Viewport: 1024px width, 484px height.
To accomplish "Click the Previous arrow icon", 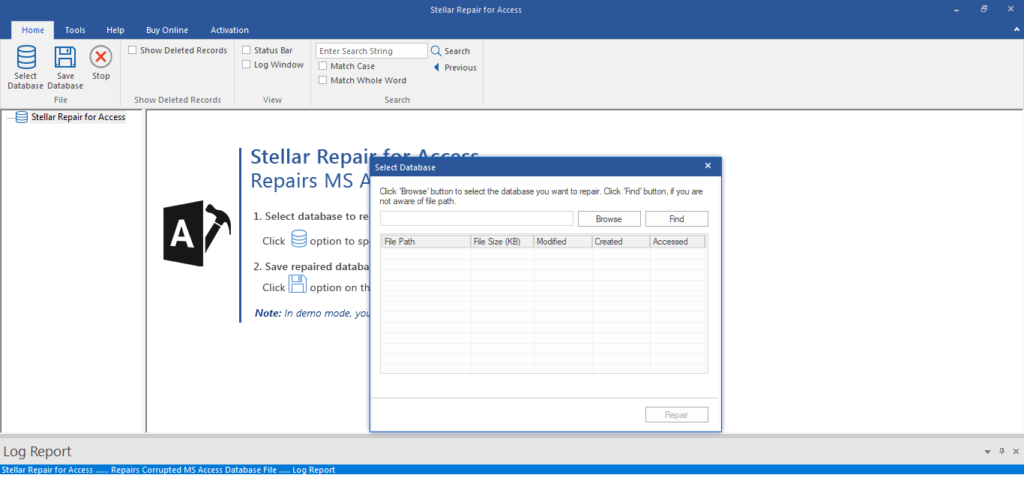I will click(436, 67).
